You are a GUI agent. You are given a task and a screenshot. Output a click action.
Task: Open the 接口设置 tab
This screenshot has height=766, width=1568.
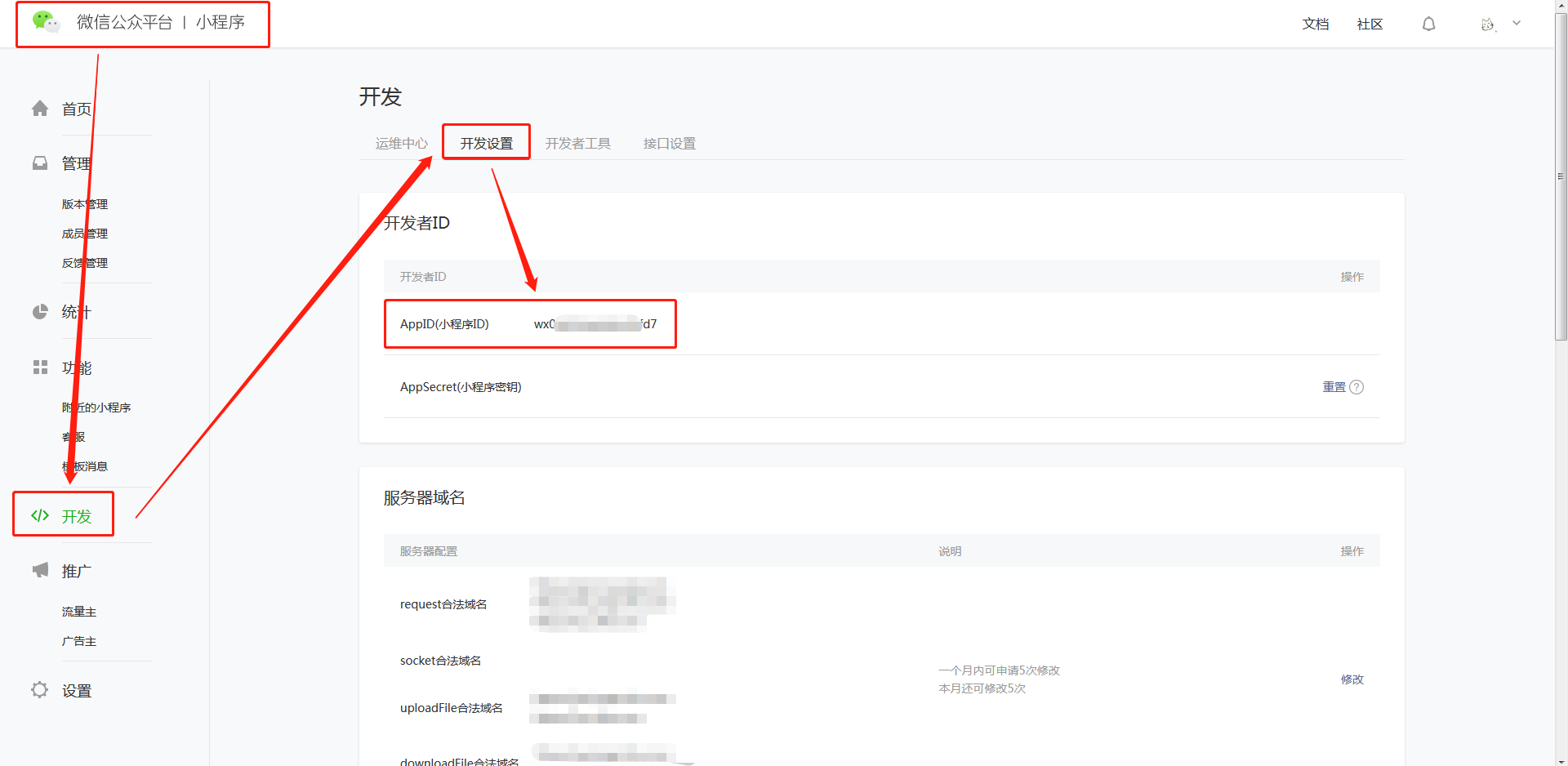coord(669,144)
